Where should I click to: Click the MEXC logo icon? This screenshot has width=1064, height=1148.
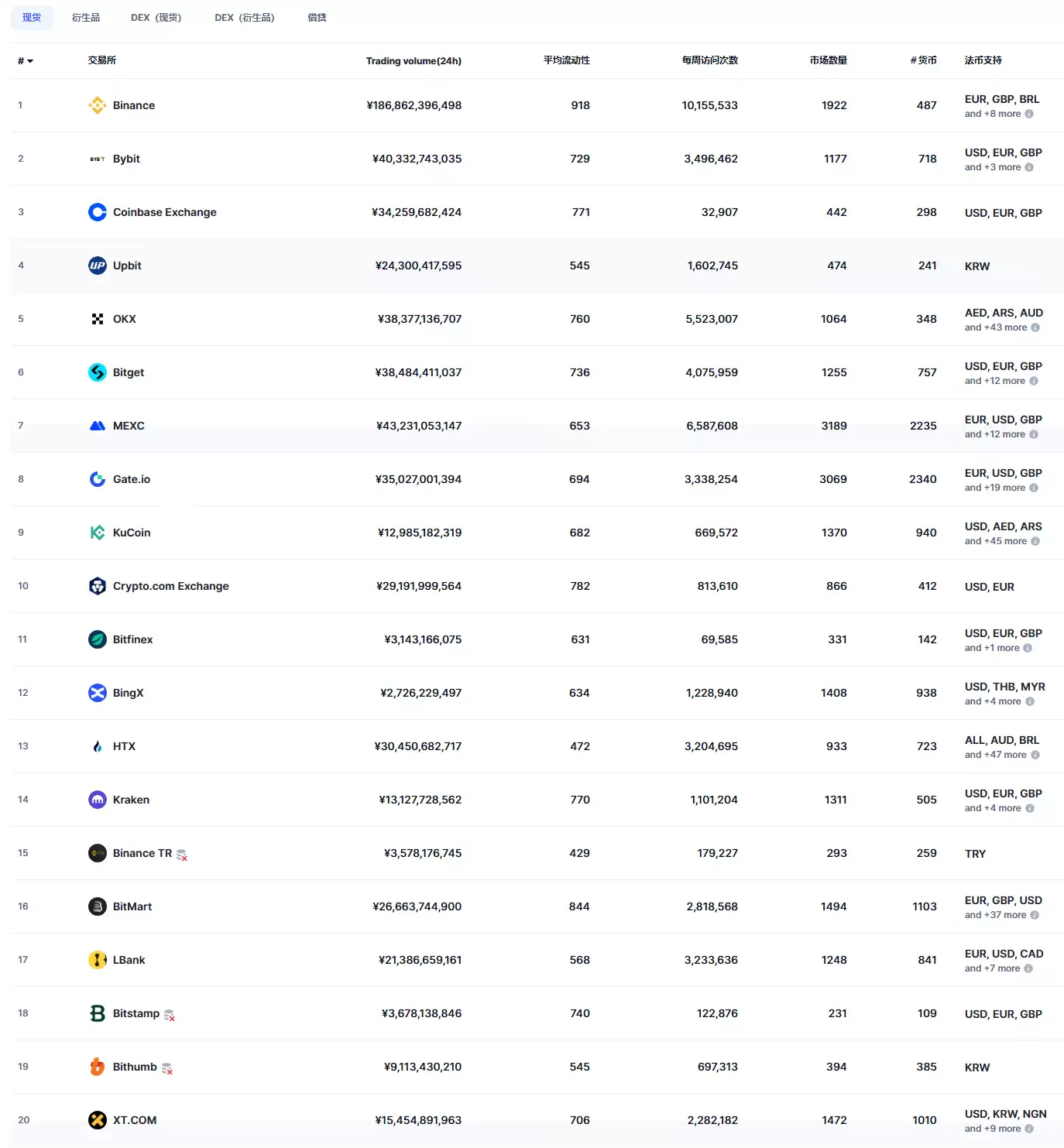(x=98, y=426)
